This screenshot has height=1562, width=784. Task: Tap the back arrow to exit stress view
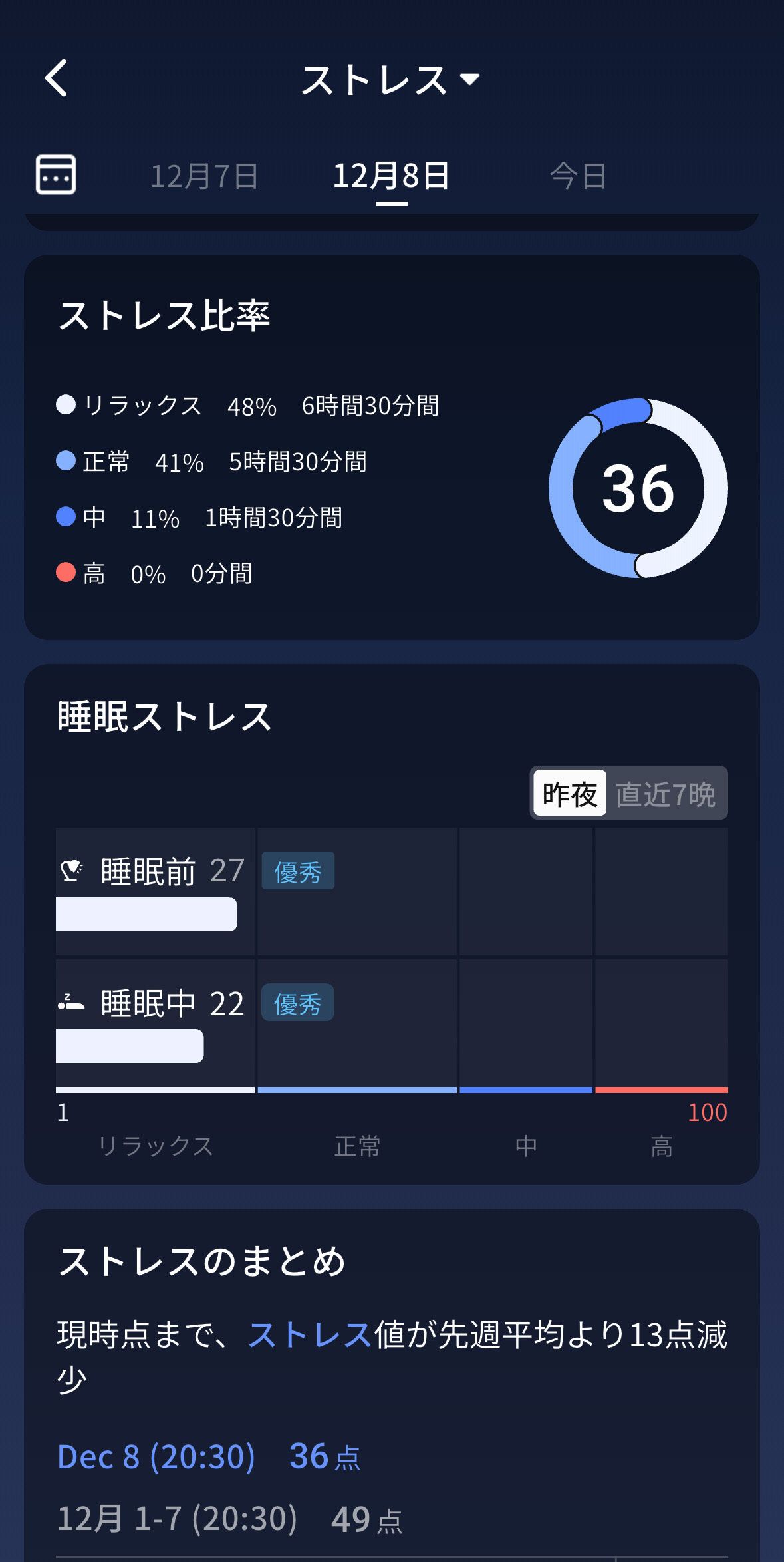click(x=57, y=78)
